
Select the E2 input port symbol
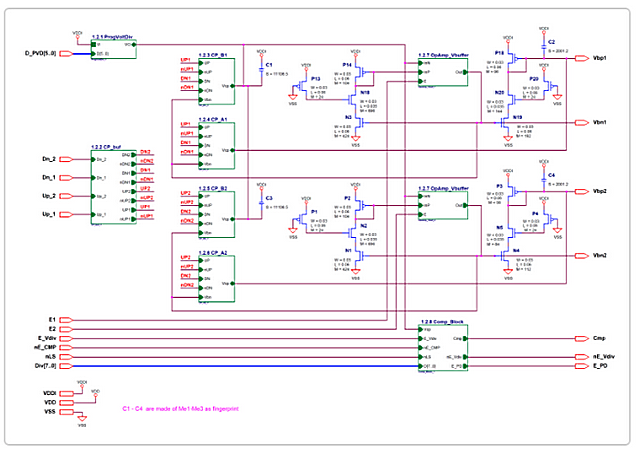[66, 329]
